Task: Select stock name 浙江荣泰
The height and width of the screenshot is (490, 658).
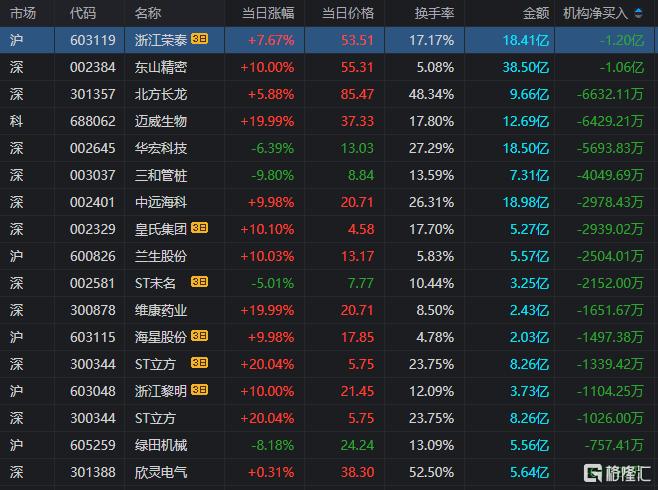Action: (x=161, y=40)
